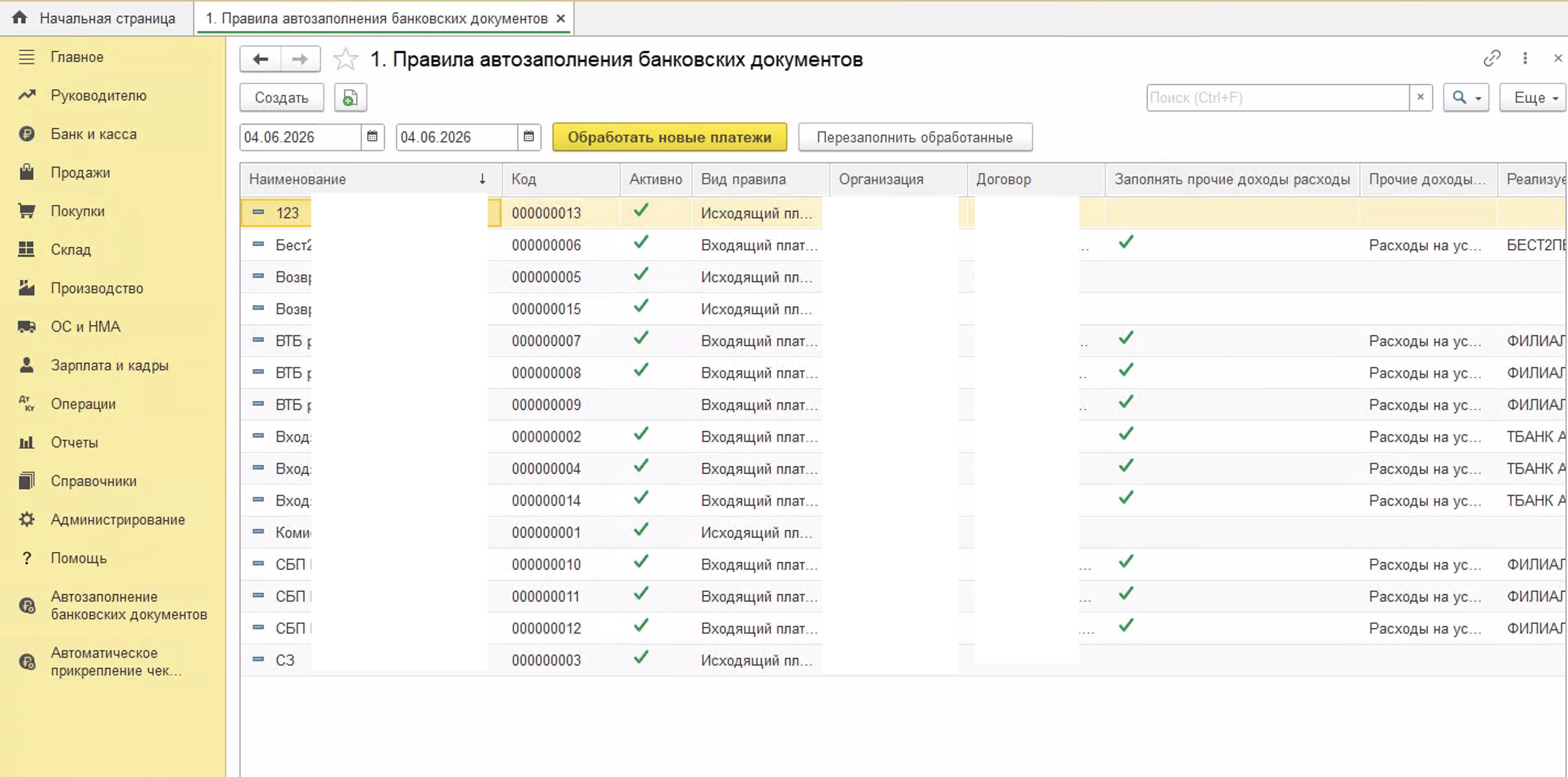
Task: Toggle Активно check for rule 000000007
Action: click(x=640, y=339)
